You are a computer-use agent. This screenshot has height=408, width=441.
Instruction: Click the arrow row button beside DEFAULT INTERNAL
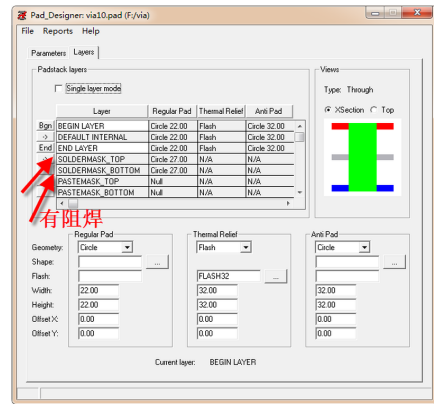pyautogui.click(x=45, y=137)
